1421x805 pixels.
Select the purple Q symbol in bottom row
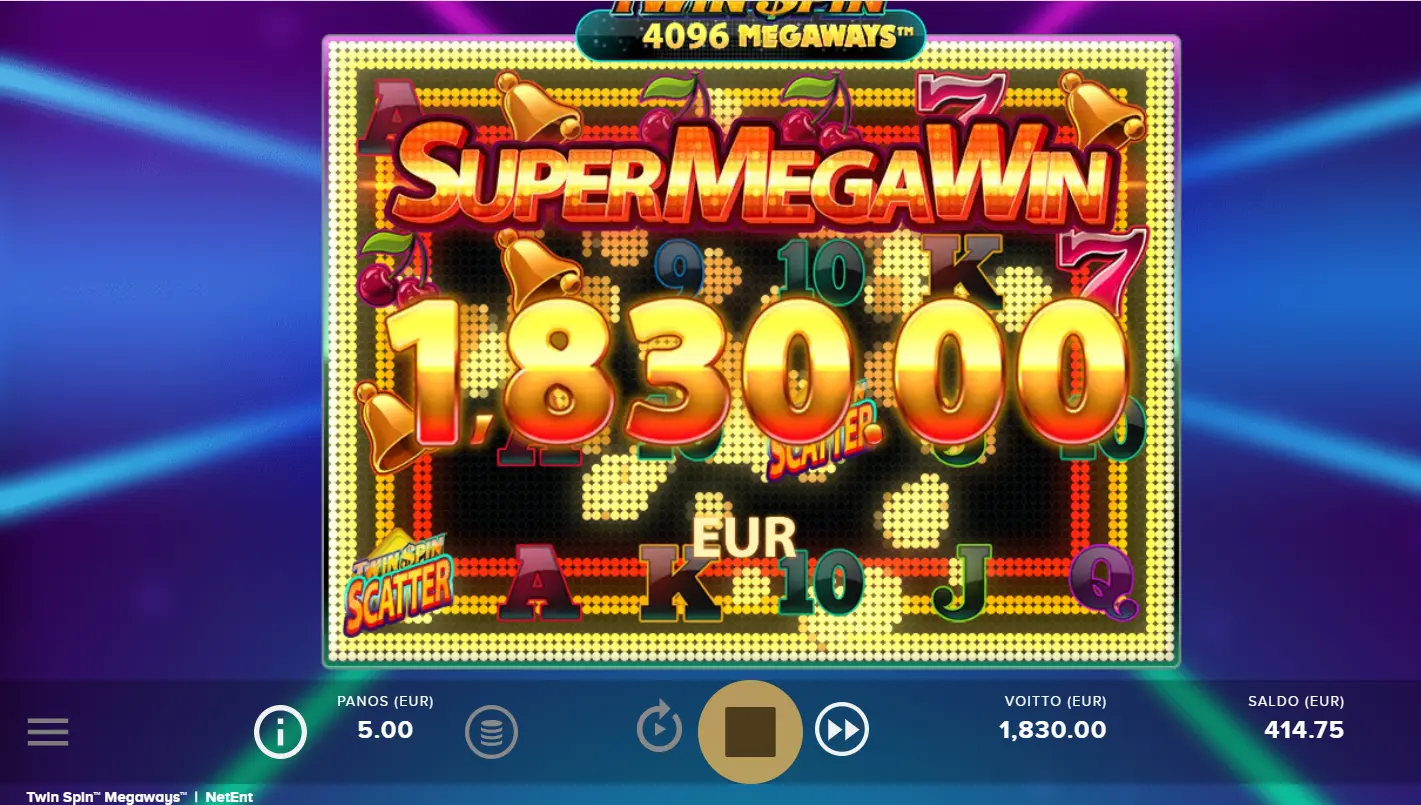[x=1104, y=582]
